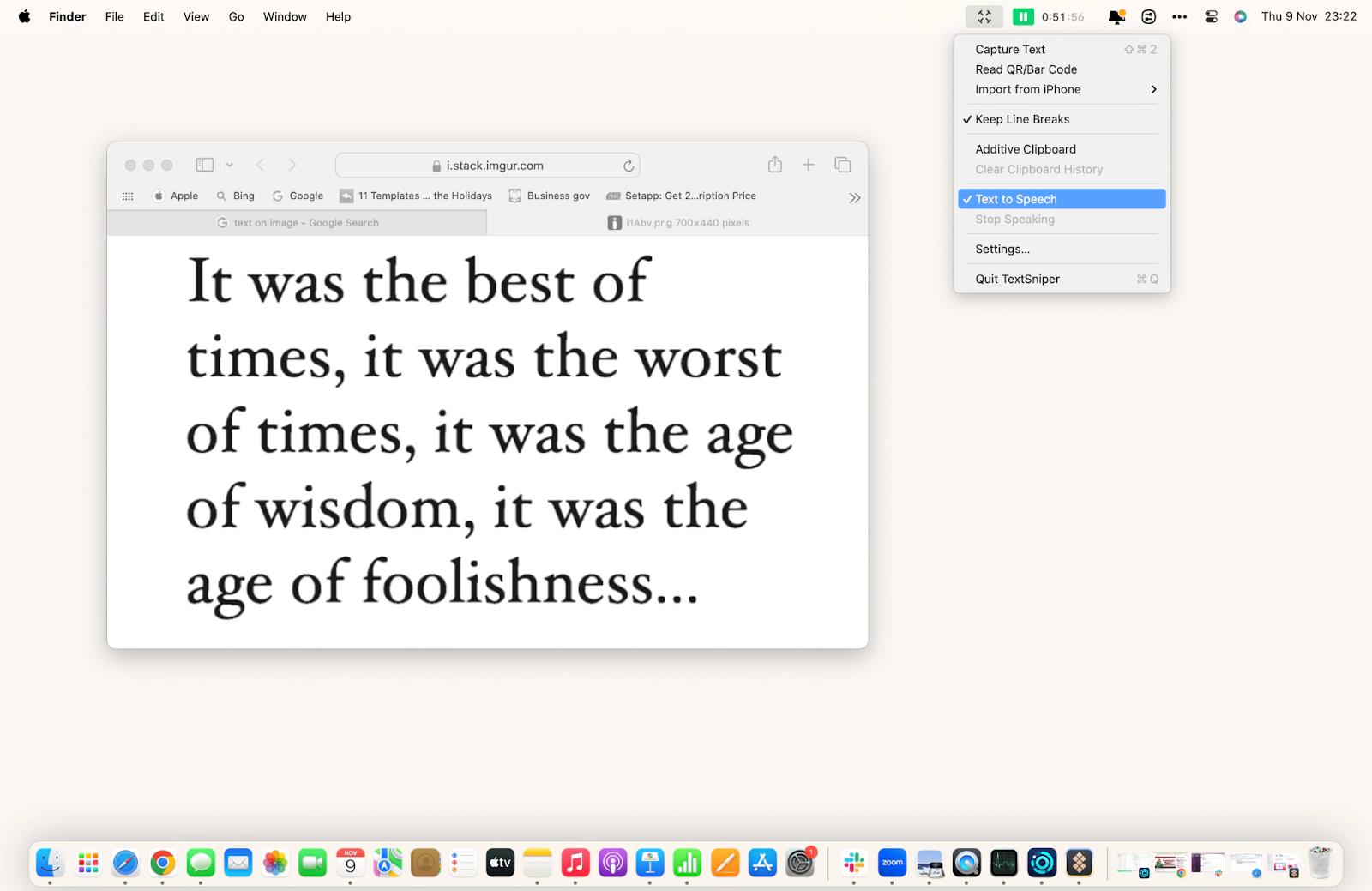Open the File menu

[x=114, y=16]
